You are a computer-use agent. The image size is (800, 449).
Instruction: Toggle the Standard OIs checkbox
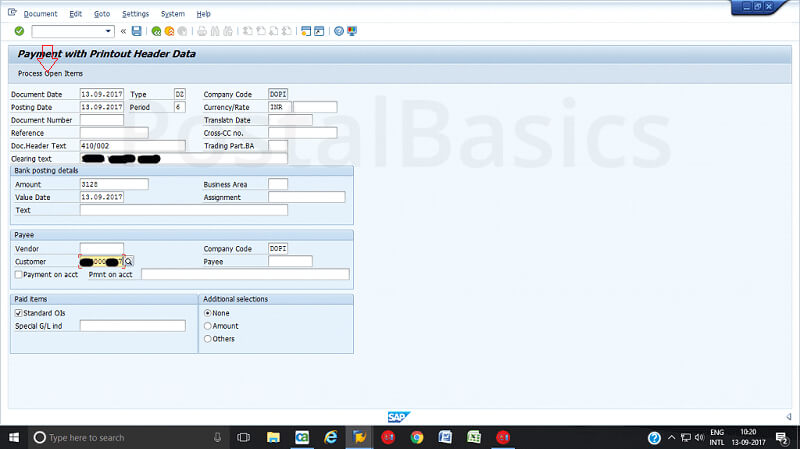click(x=18, y=313)
